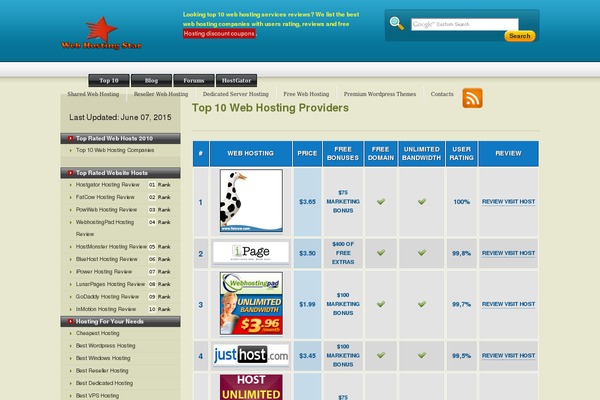Click Top Rated Website Hosts header
This screenshot has height=400, width=600.
click(120, 173)
